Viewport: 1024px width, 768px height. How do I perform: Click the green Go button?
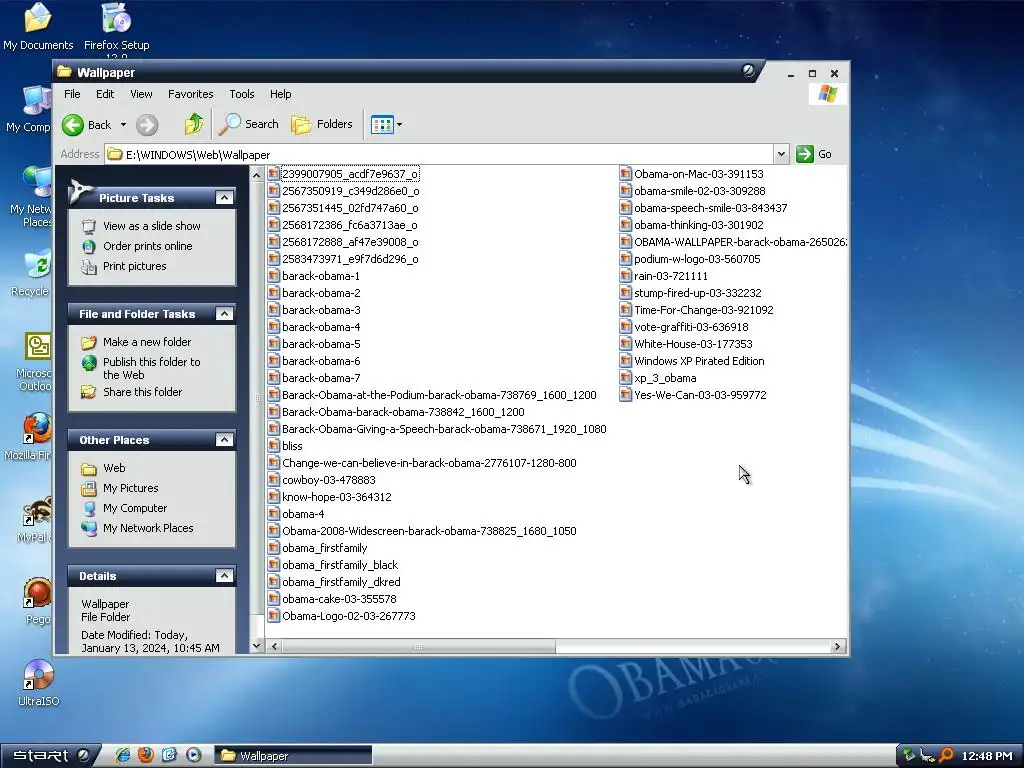click(814, 154)
